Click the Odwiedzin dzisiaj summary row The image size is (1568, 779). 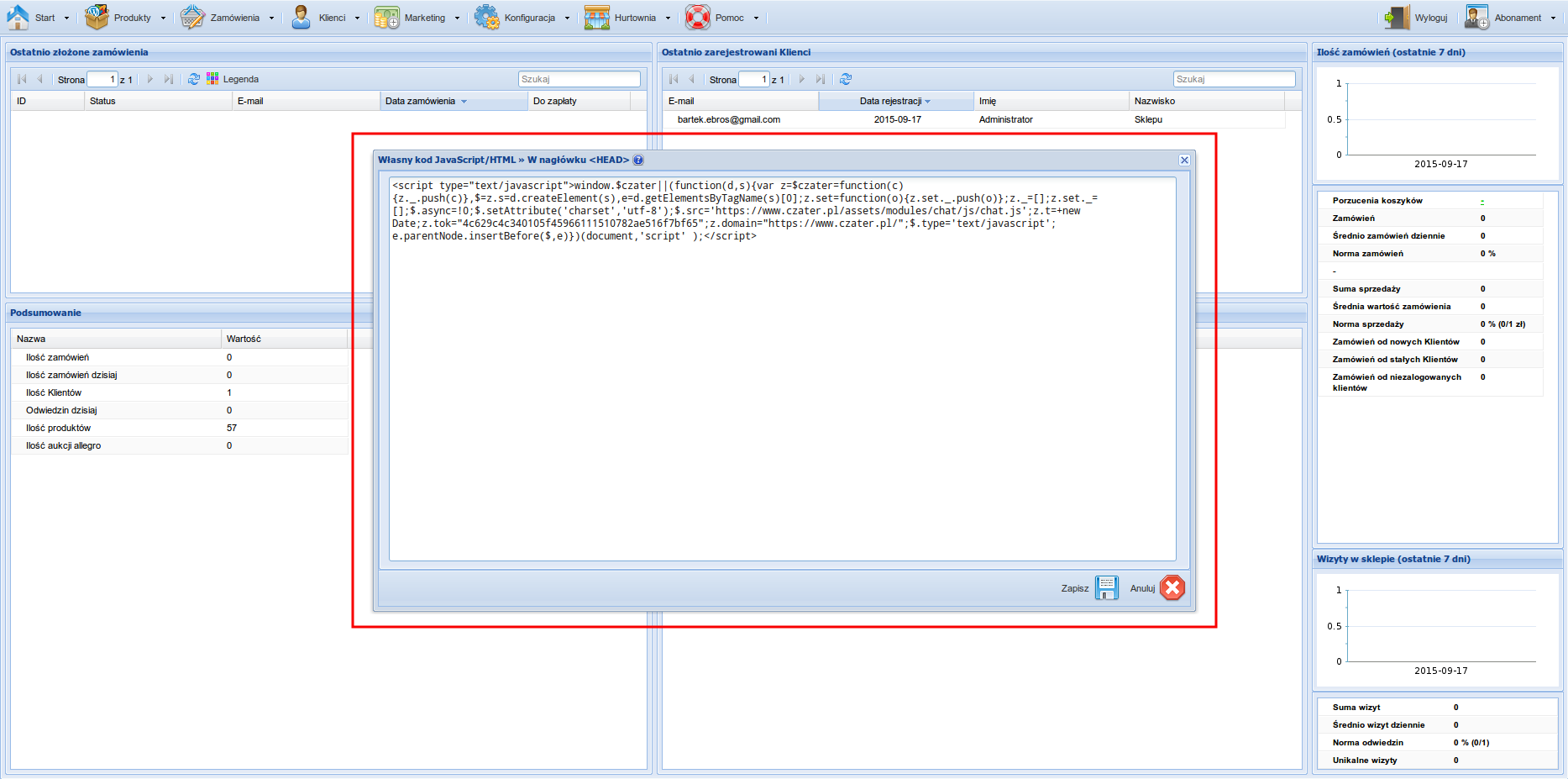(180, 410)
